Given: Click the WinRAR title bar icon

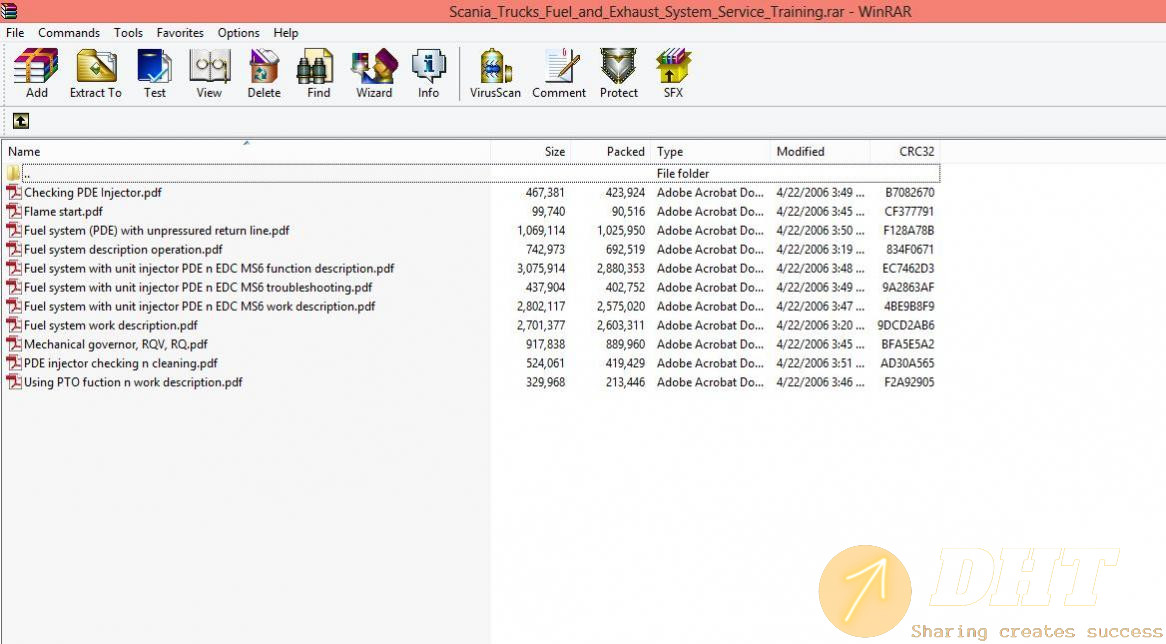Looking at the screenshot, I should click(9, 10).
